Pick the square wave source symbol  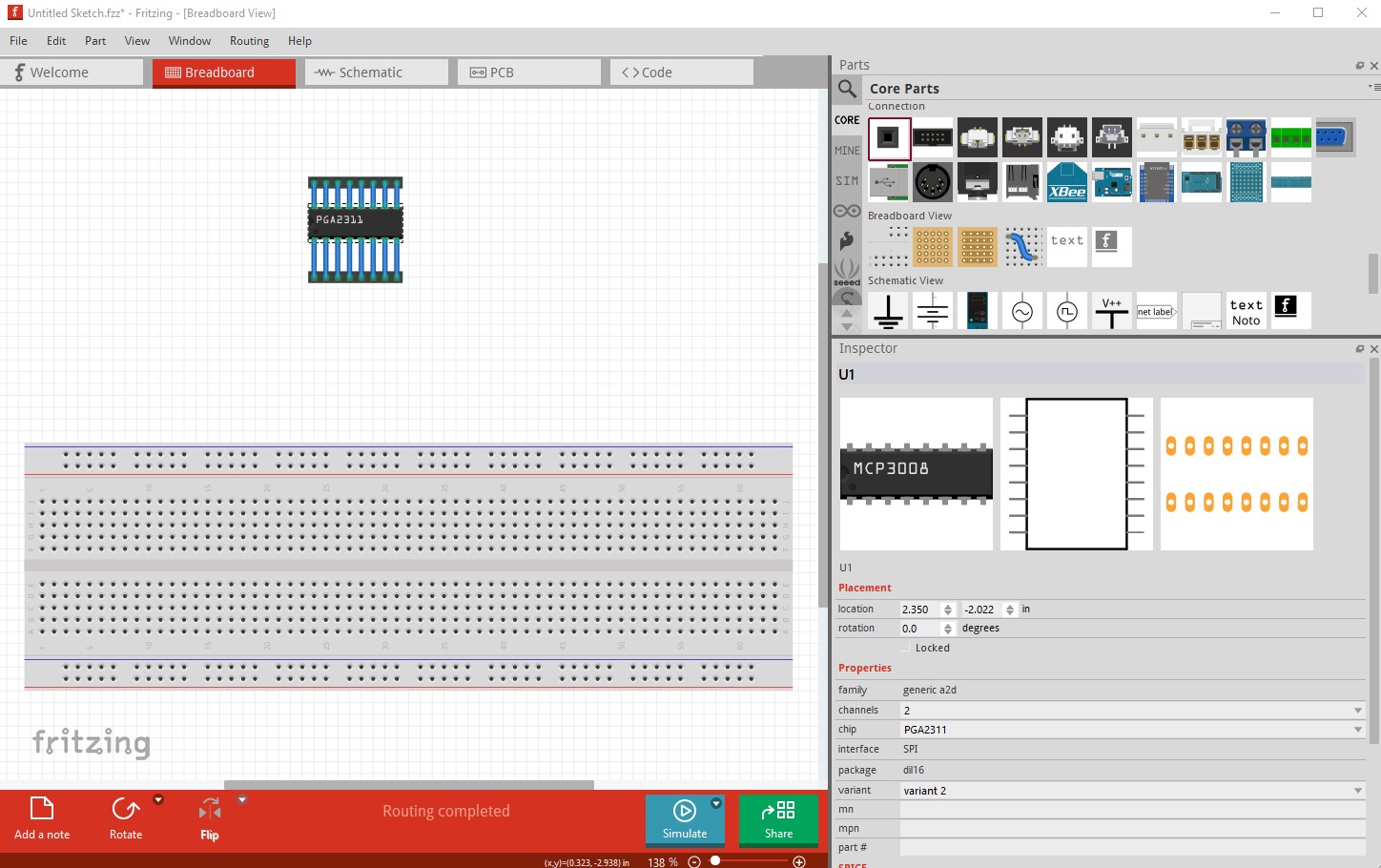[x=1067, y=311]
